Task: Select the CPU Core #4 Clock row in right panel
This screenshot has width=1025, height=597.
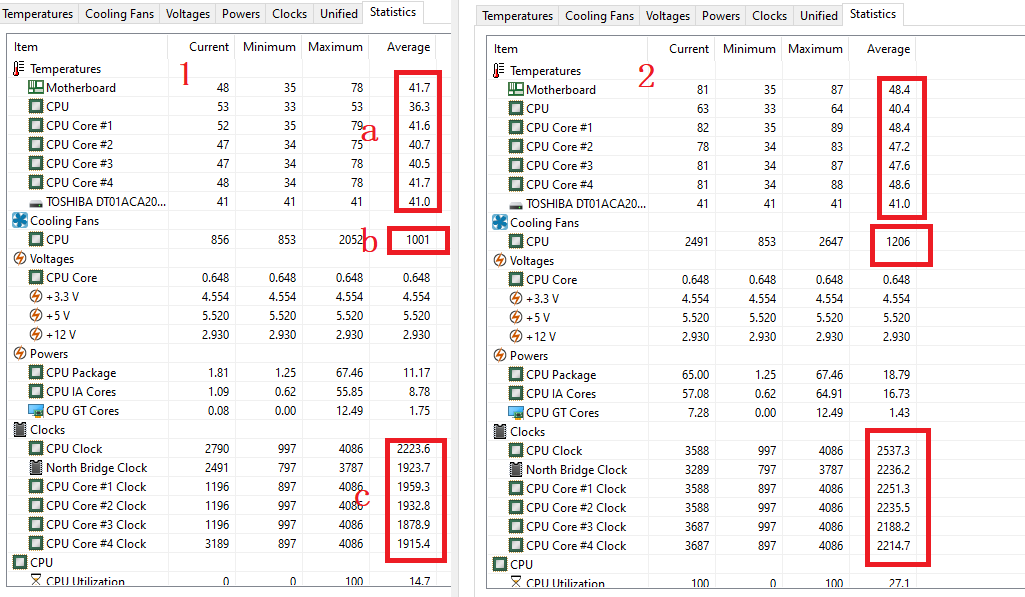Action: point(576,546)
